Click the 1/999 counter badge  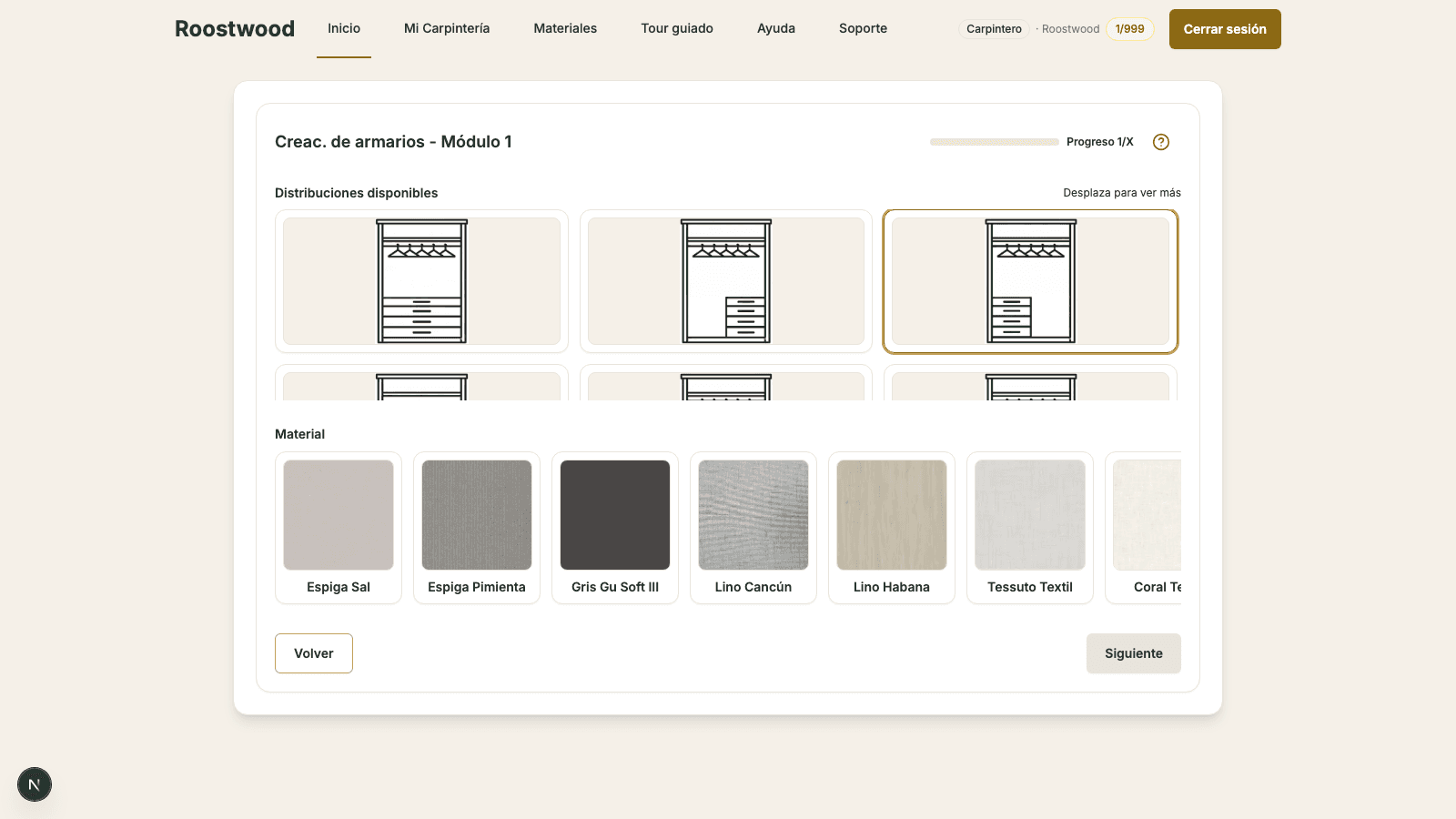1130,29
